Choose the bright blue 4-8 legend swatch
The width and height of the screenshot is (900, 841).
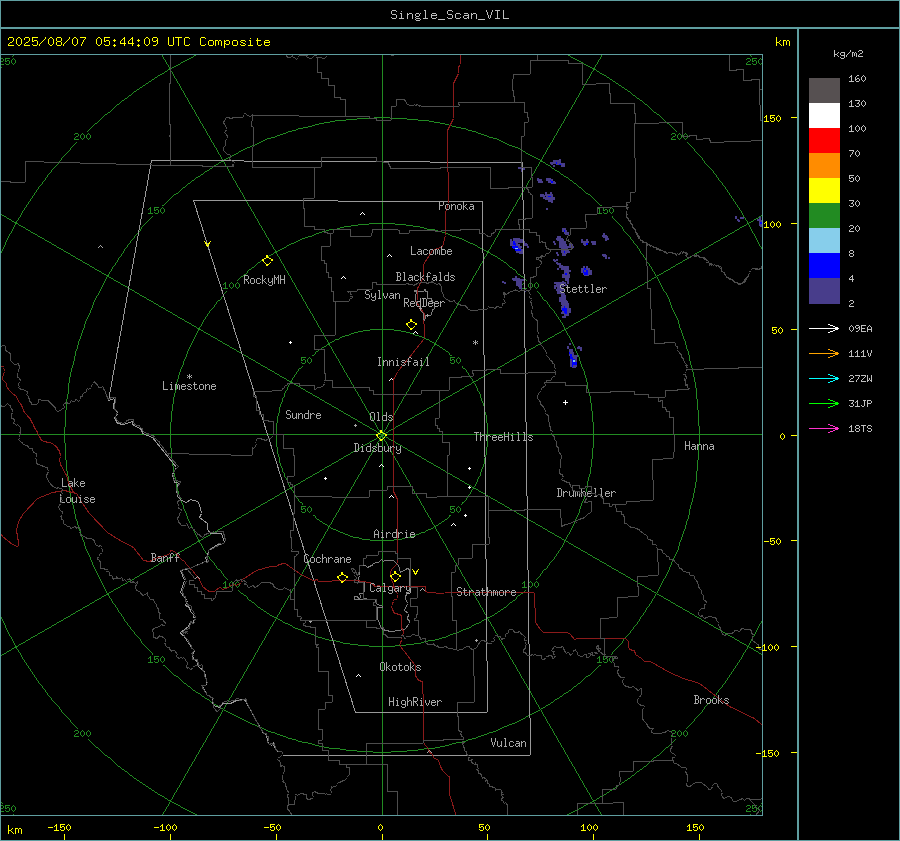824,265
